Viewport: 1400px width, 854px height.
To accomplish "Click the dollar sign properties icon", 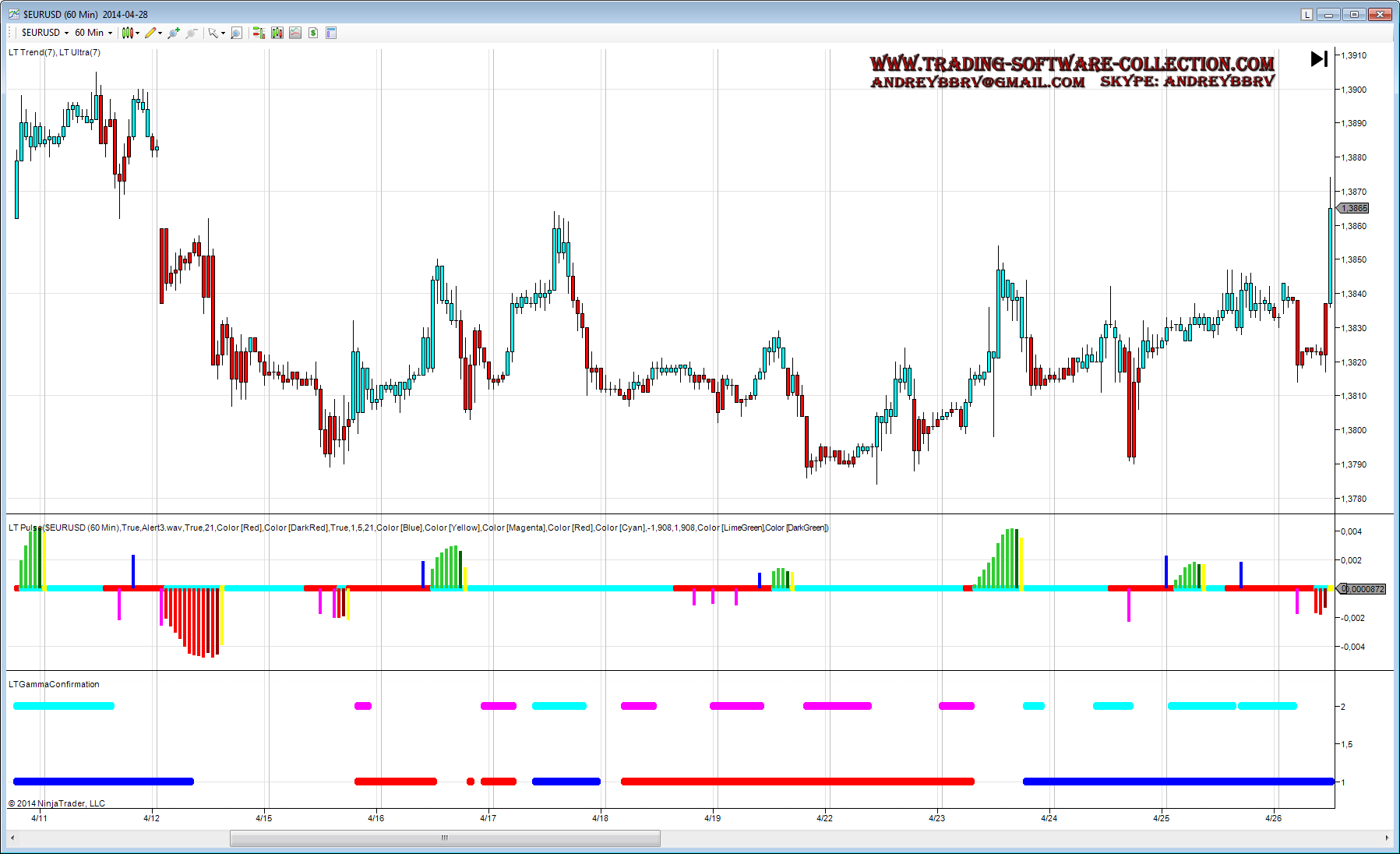I will pyautogui.click(x=313, y=33).
